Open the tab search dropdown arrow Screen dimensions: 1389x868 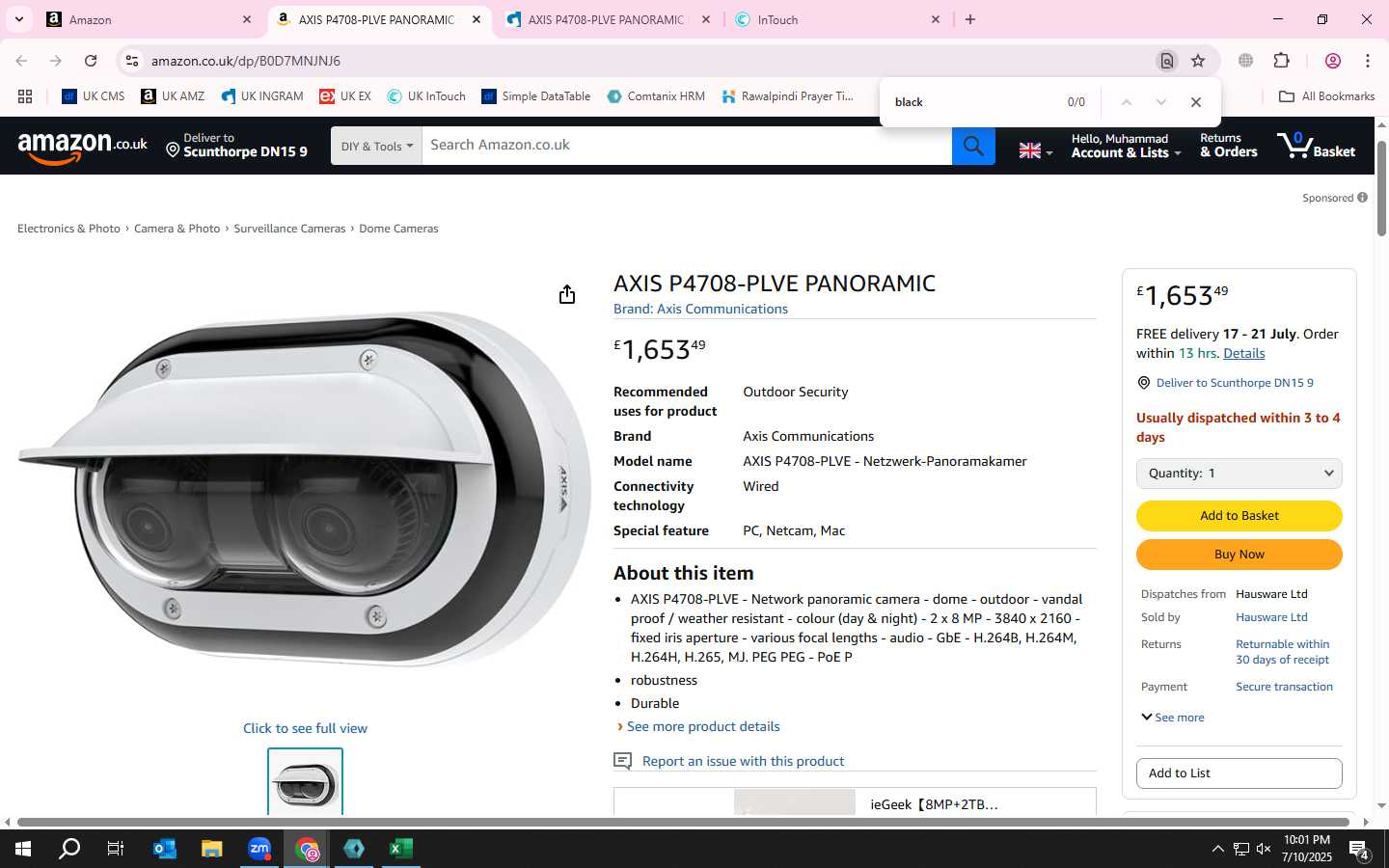pos(19,19)
